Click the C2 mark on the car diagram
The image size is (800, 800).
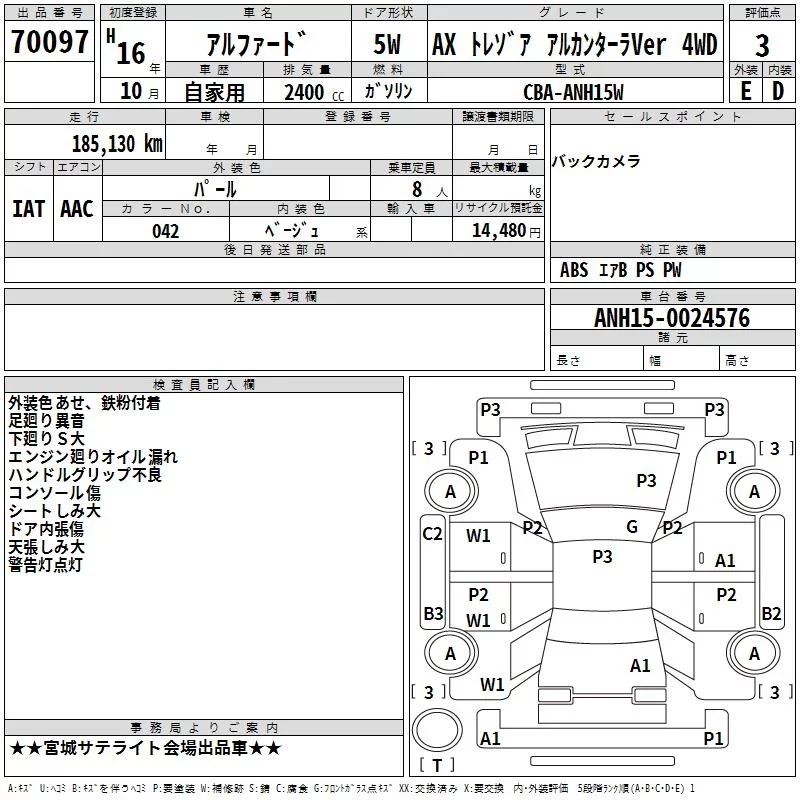point(432,533)
